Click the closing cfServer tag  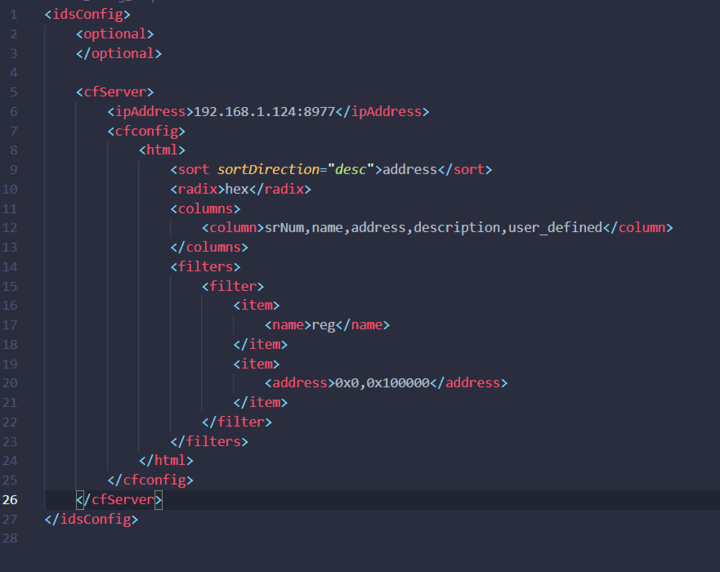pos(119,499)
